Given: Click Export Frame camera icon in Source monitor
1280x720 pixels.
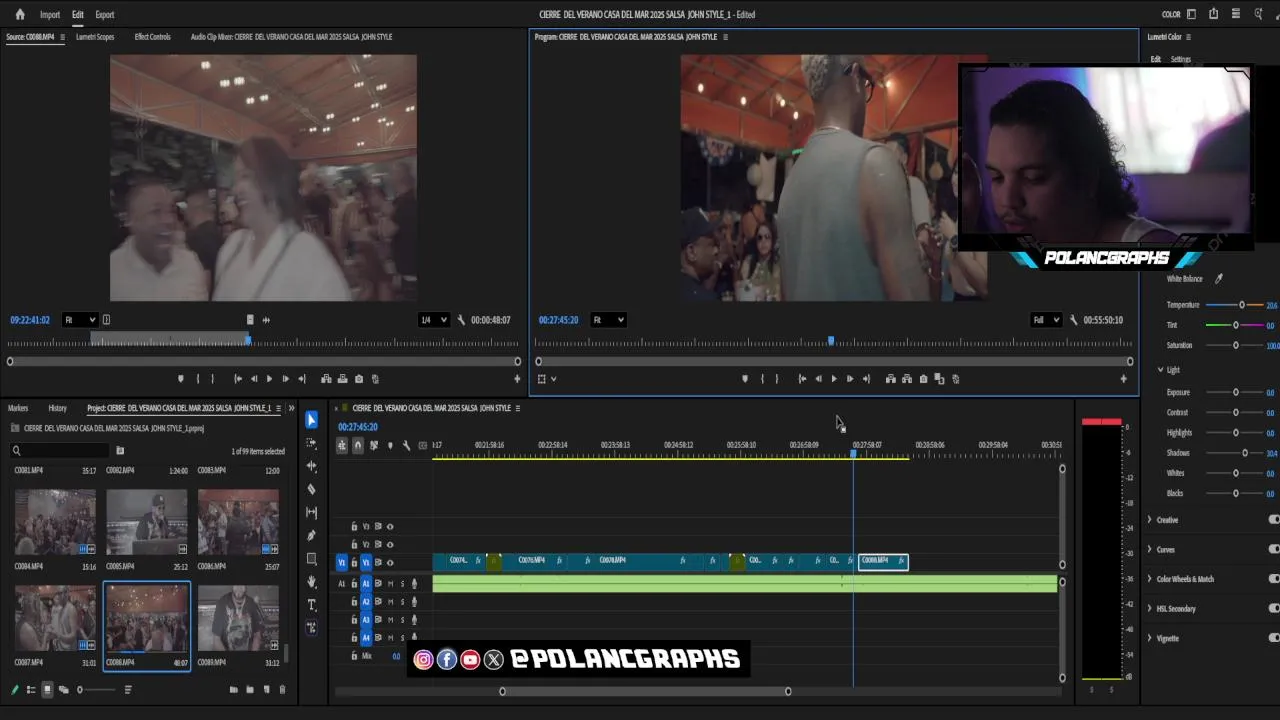Looking at the screenshot, I should [359, 379].
